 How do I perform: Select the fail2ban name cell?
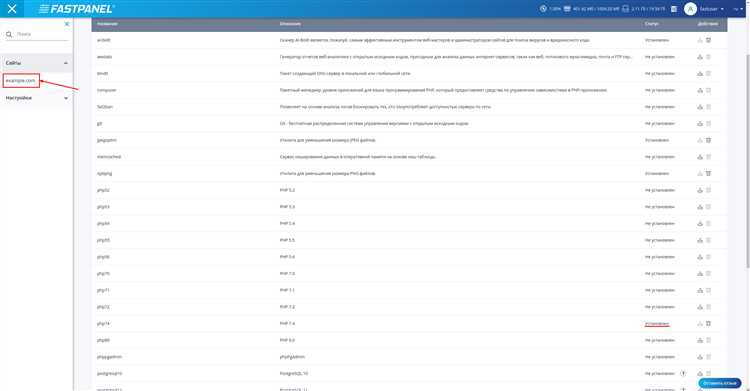pos(105,107)
